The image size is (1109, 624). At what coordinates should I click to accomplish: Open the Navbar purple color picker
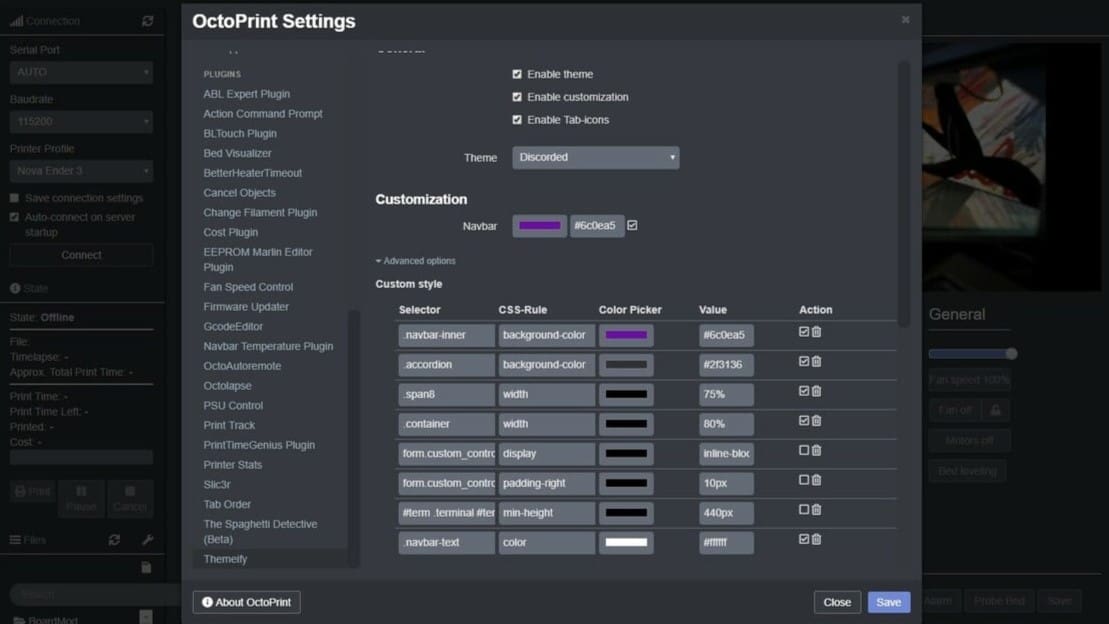click(539, 226)
